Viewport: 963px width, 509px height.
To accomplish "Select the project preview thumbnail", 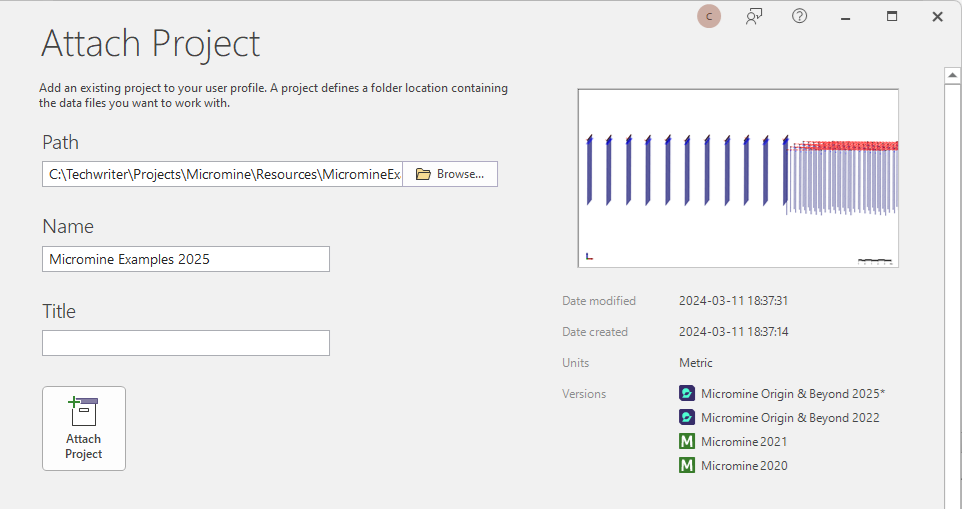I will pos(738,178).
